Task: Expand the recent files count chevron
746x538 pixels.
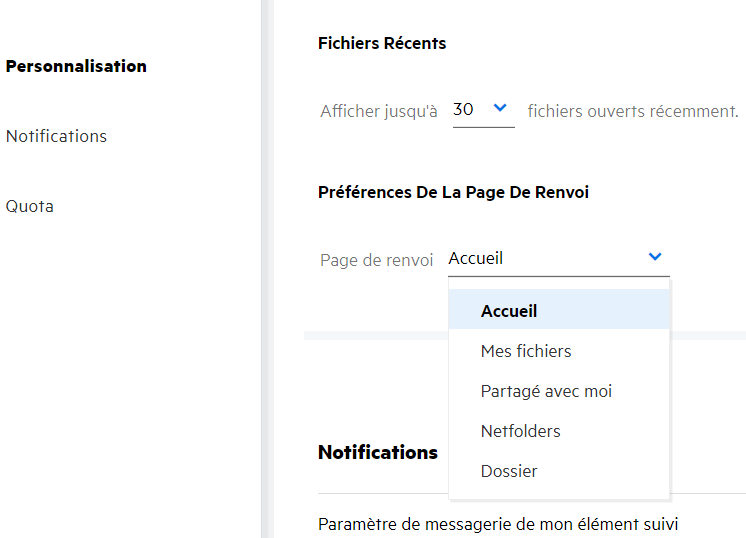Action: coord(501,108)
